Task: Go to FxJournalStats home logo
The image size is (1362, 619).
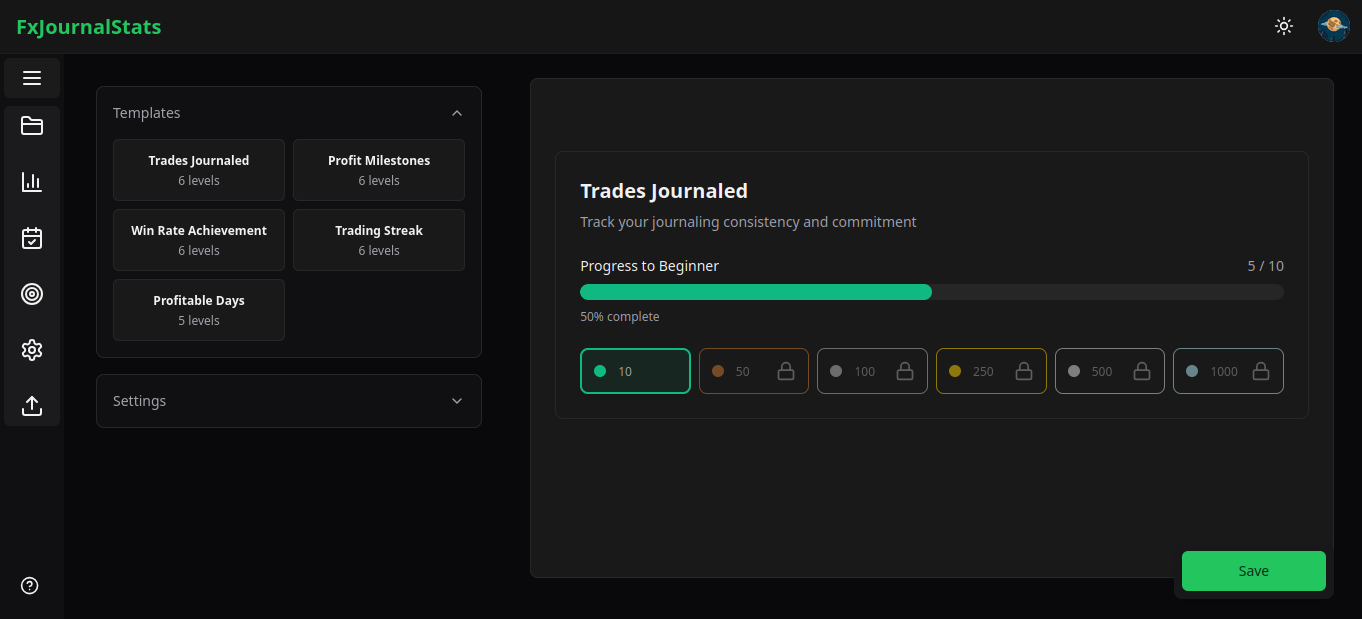Action: [x=89, y=27]
